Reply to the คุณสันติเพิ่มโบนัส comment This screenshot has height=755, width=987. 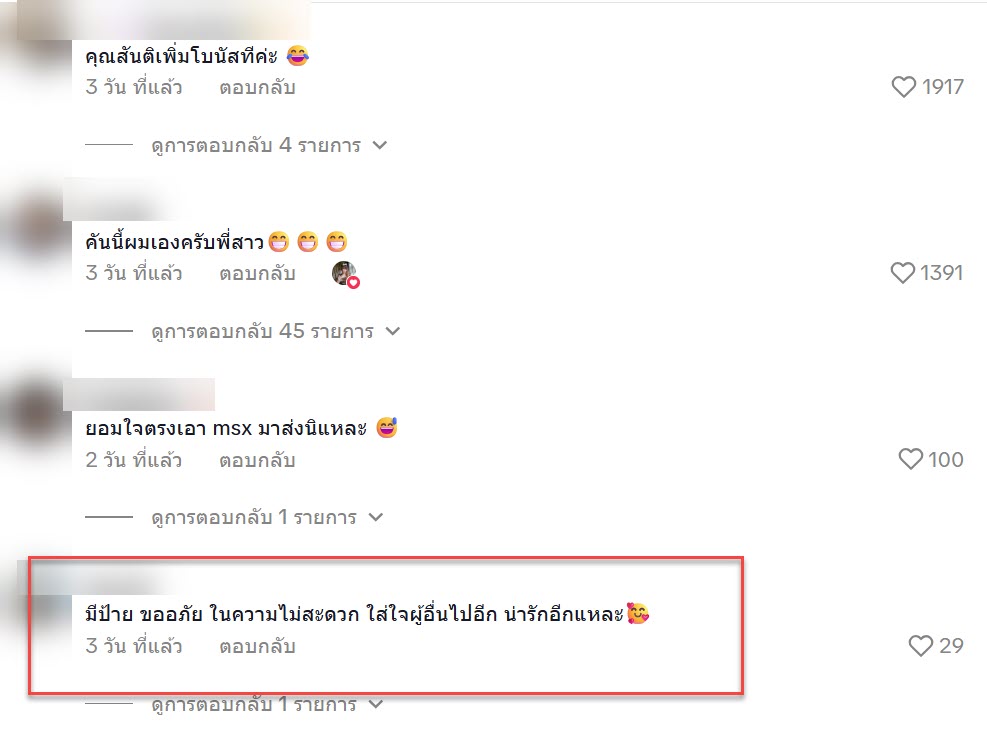(x=257, y=88)
